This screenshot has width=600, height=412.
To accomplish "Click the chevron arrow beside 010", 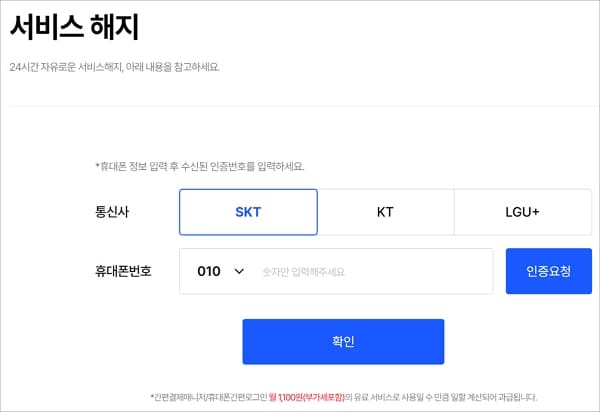I will click(x=239, y=271).
